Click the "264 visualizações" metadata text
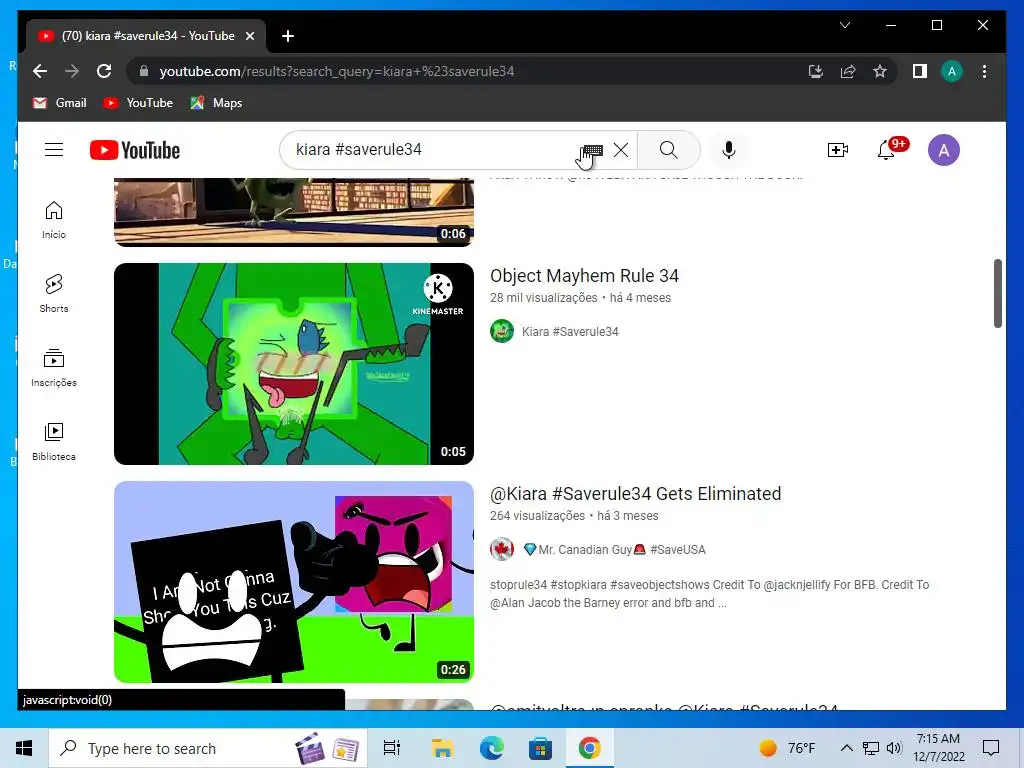Image resolution: width=1024 pixels, height=768 pixels. (x=537, y=516)
